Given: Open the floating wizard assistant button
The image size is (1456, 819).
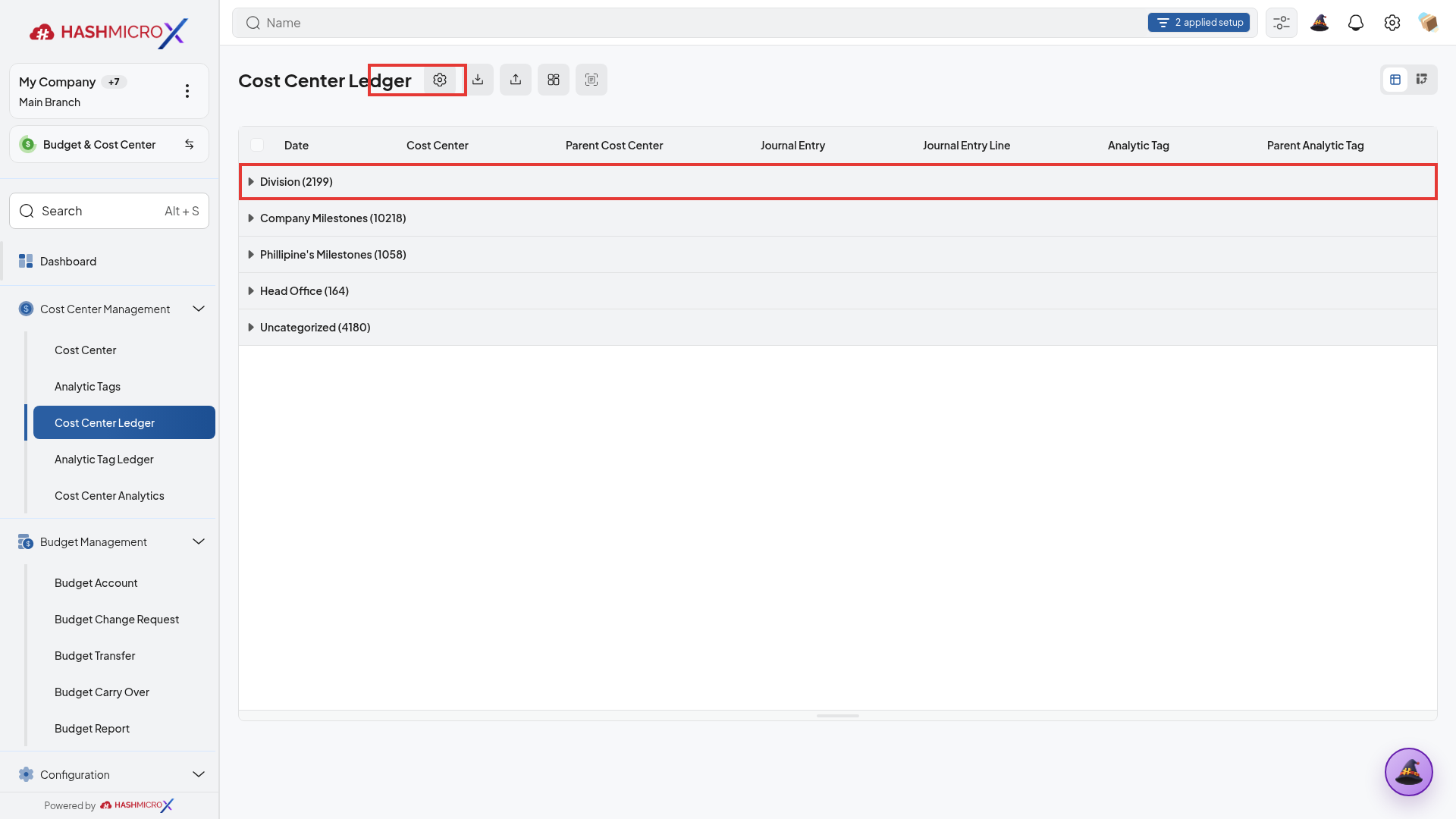Looking at the screenshot, I should point(1409,772).
